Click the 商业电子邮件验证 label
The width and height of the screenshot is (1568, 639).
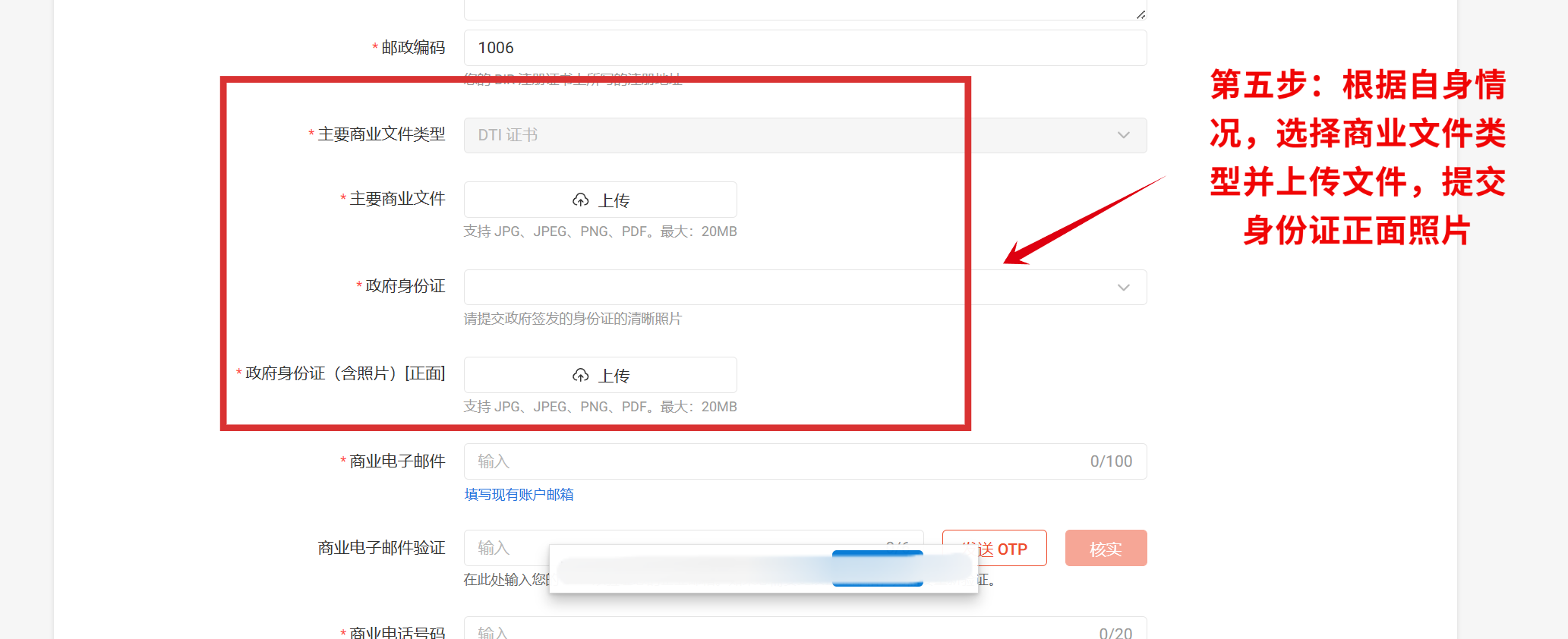pos(381,548)
